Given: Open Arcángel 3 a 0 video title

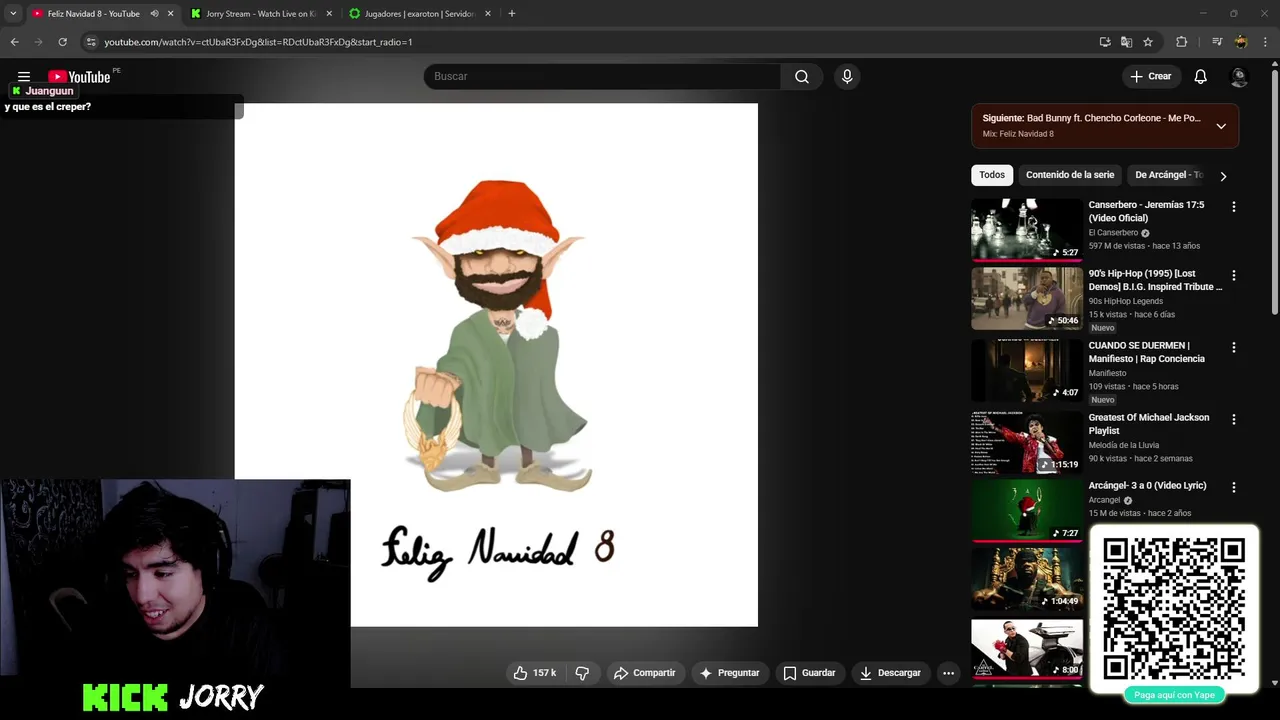Looking at the screenshot, I should (1147, 485).
